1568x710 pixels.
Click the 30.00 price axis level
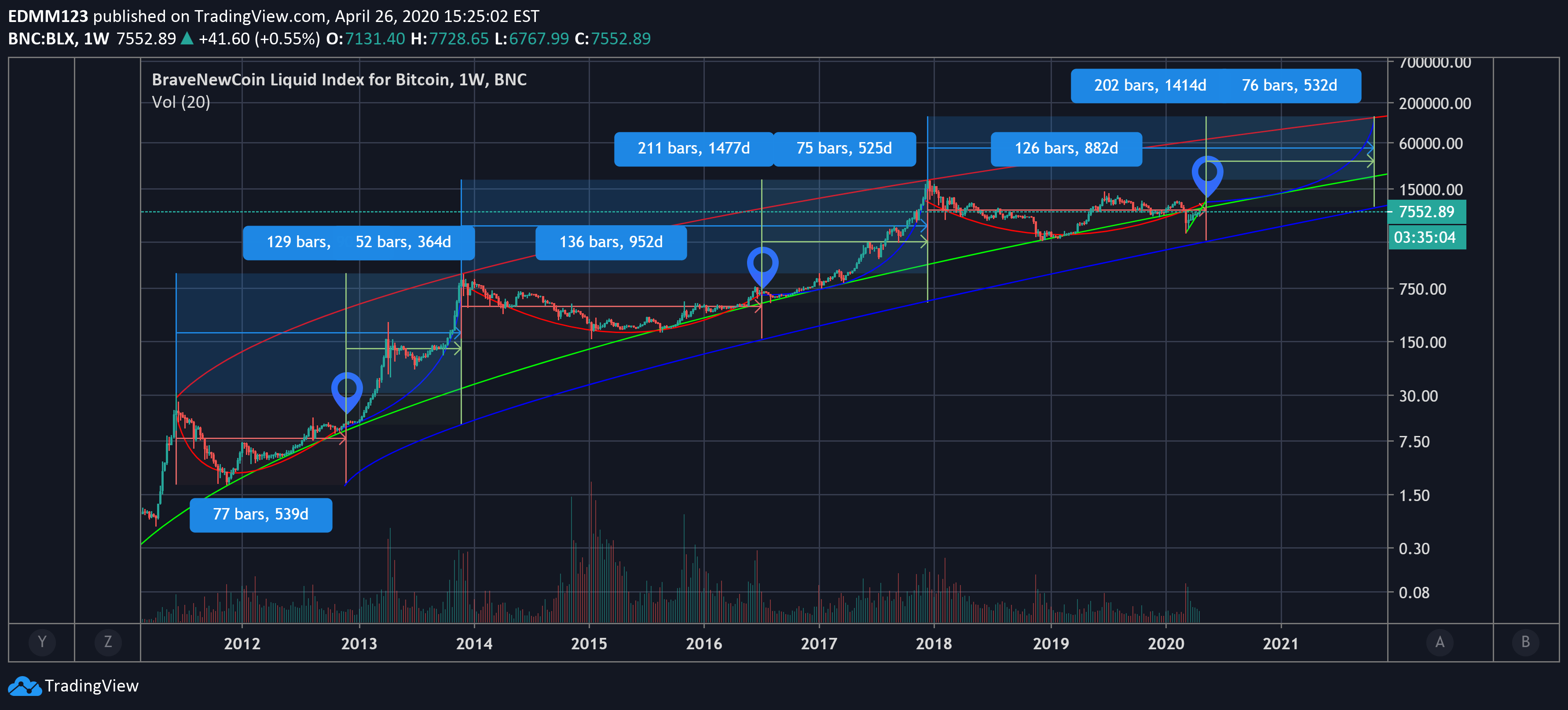(1418, 396)
